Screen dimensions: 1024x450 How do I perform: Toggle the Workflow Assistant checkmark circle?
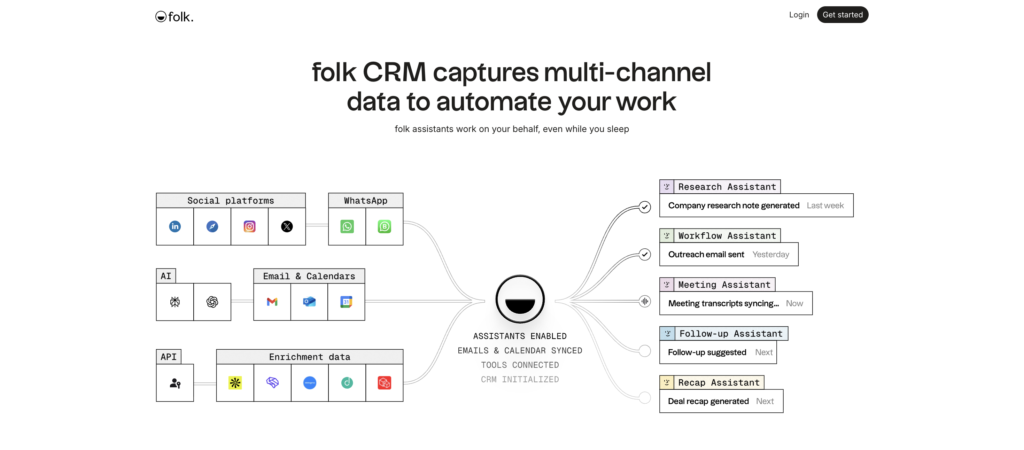coord(645,254)
